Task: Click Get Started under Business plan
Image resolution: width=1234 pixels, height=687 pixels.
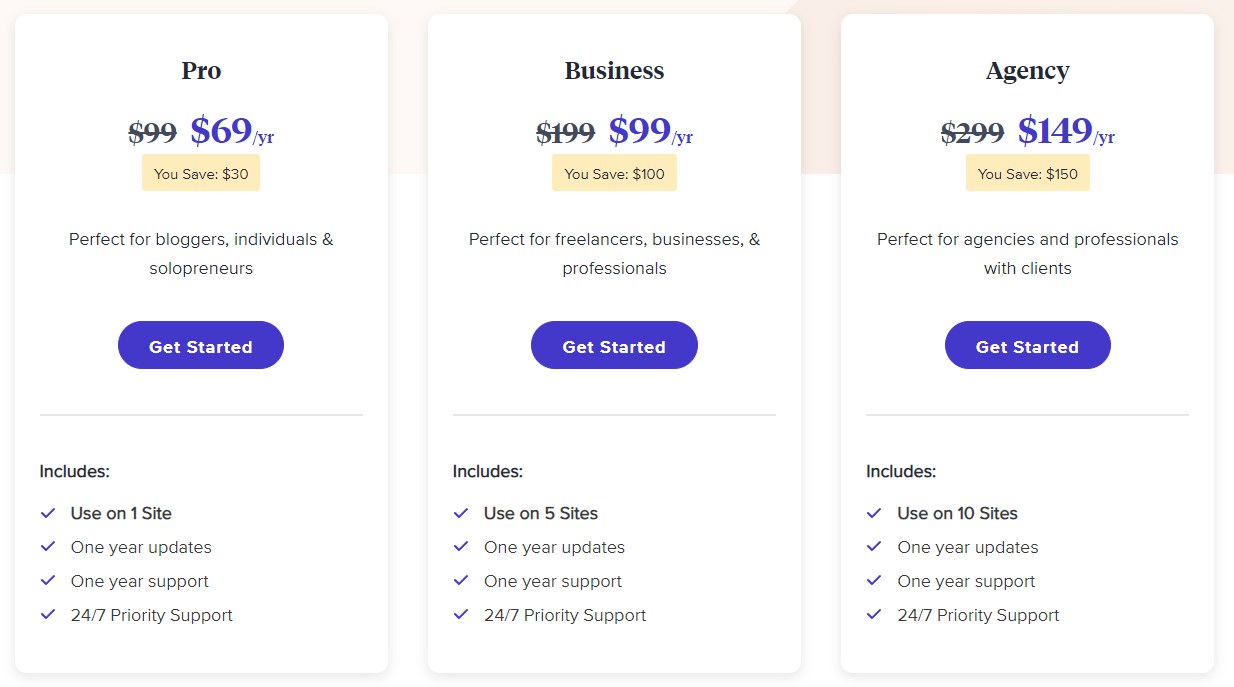Action: coord(614,346)
